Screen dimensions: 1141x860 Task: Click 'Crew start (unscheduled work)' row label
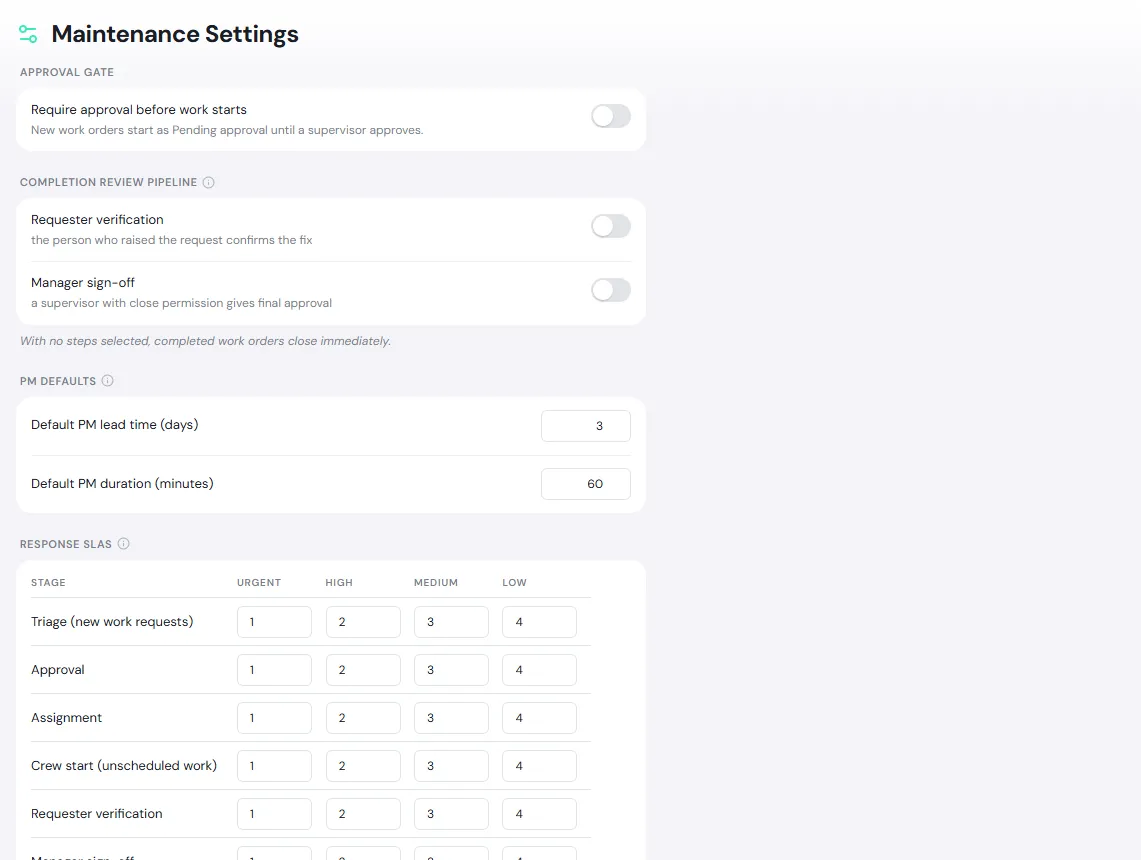tap(124, 766)
